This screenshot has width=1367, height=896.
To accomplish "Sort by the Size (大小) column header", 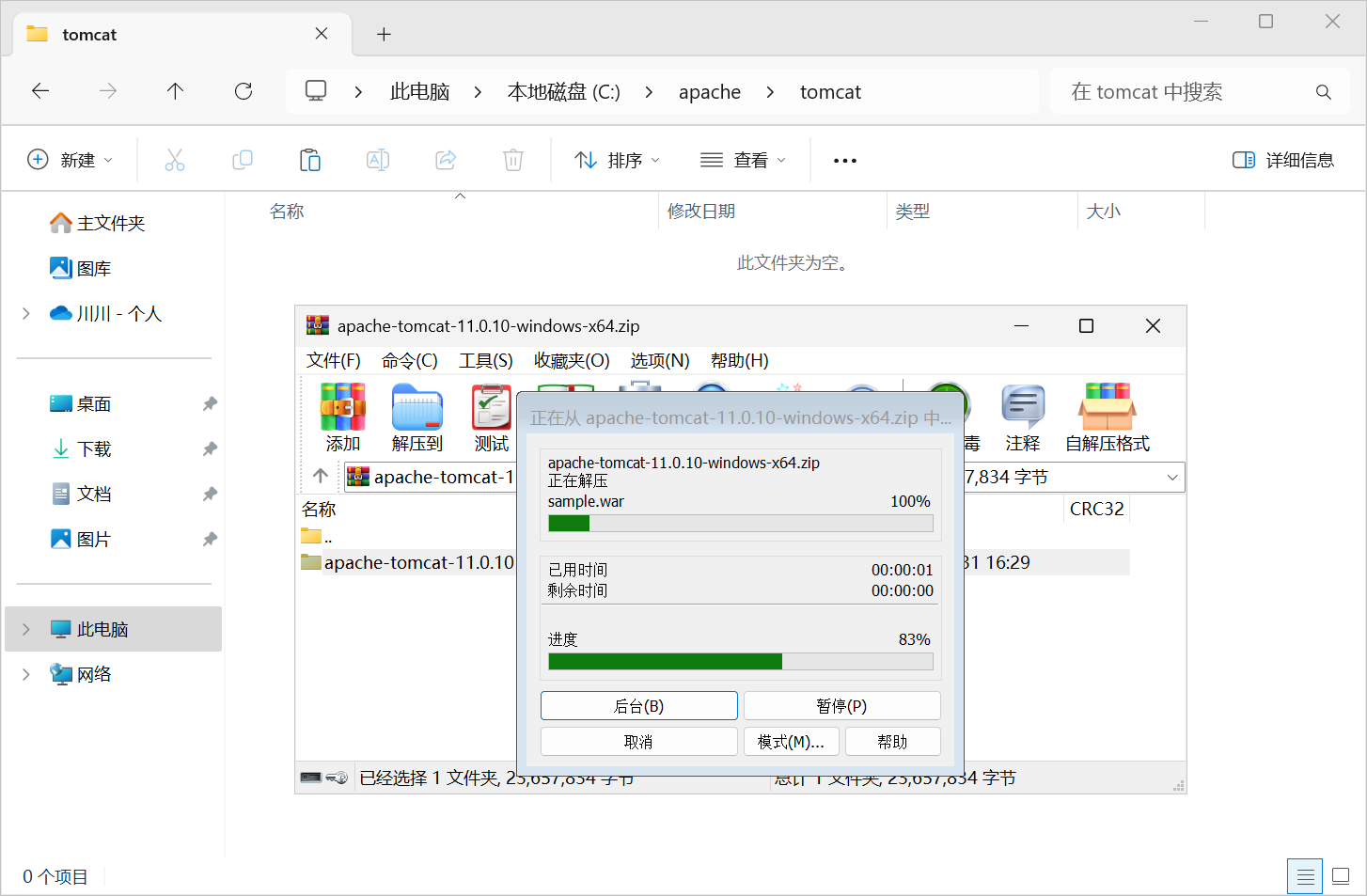I will [x=1104, y=212].
